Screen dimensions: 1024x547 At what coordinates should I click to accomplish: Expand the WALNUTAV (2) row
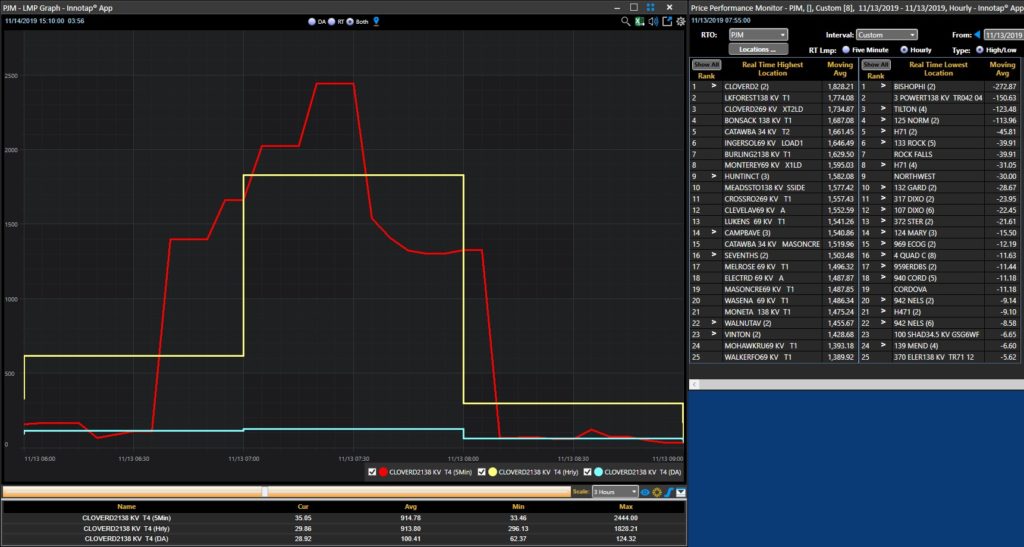(x=714, y=323)
